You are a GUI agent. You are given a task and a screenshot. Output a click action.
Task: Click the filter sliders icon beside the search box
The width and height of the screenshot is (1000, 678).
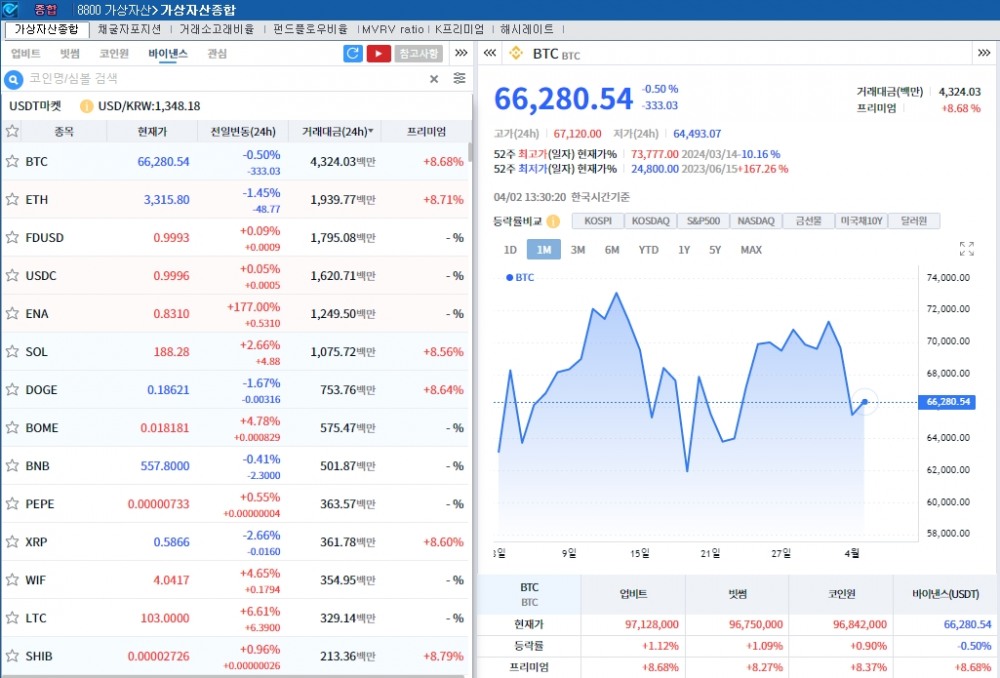click(x=459, y=78)
